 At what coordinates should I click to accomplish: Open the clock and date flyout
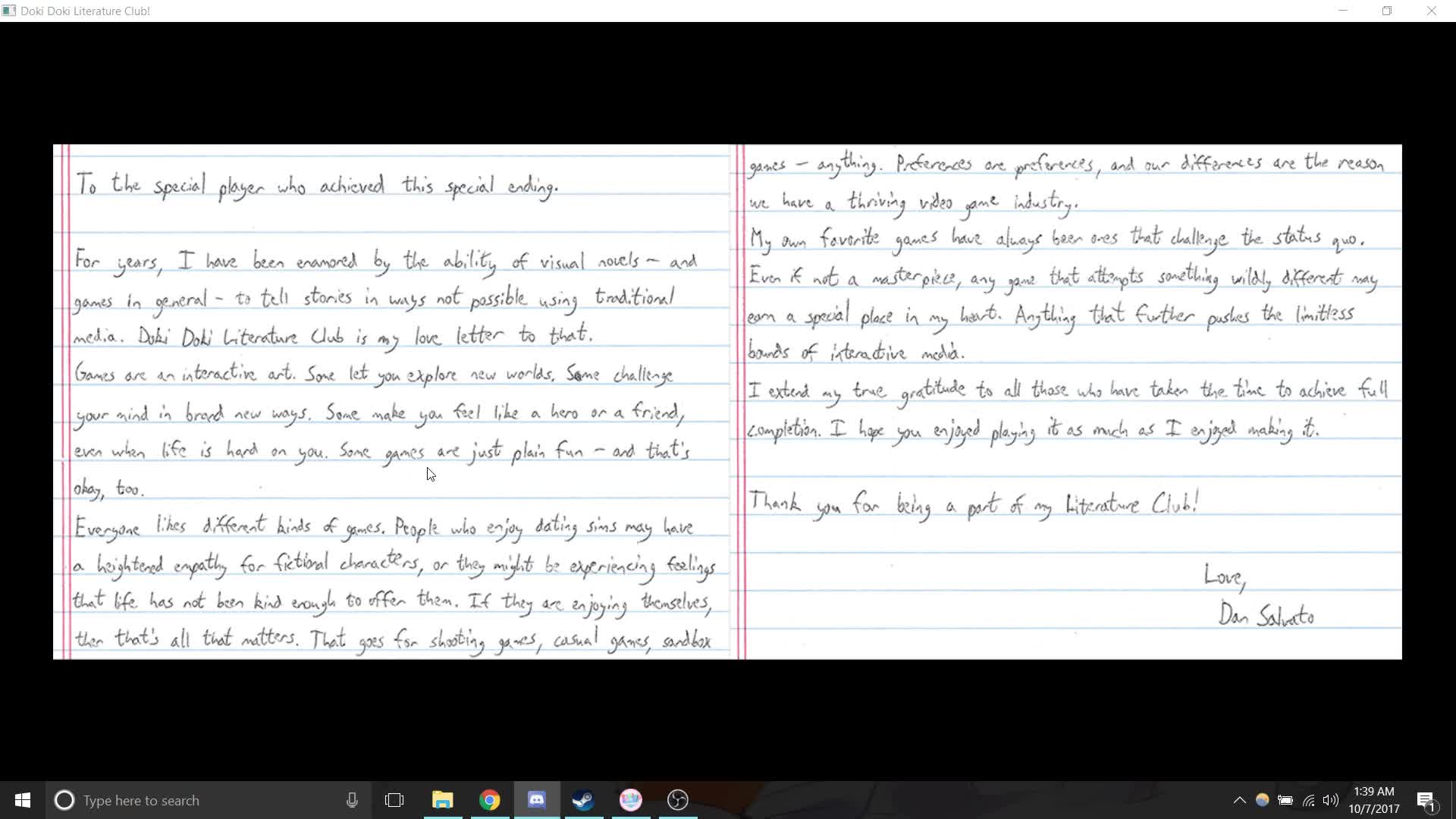coord(1373,800)
